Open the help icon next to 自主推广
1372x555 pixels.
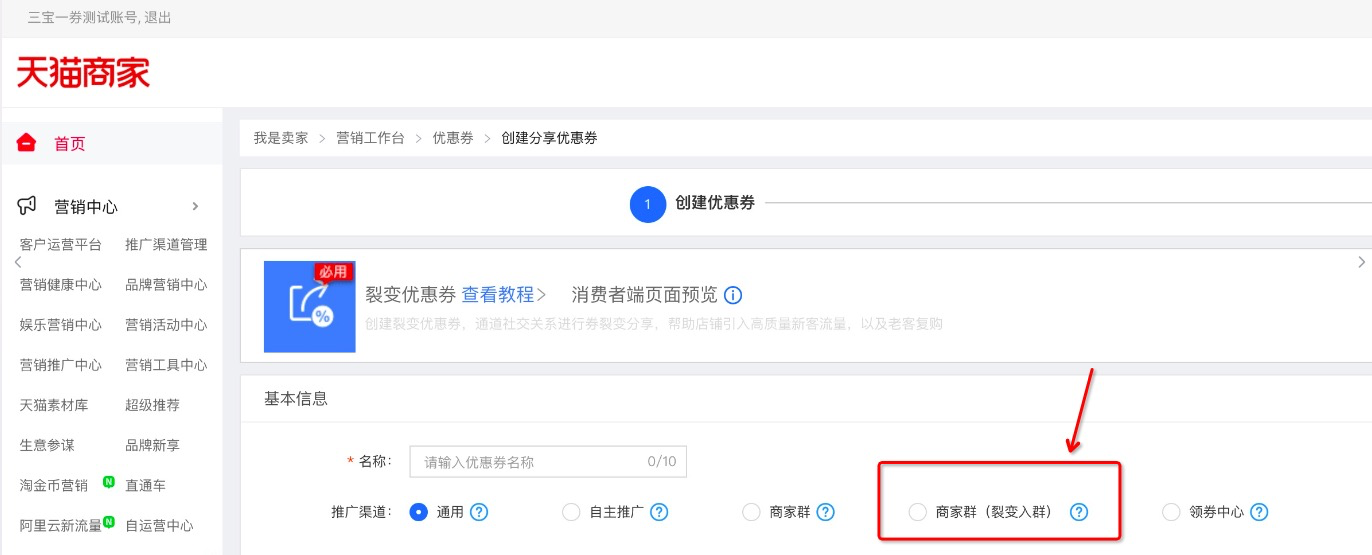pos(659,512)
